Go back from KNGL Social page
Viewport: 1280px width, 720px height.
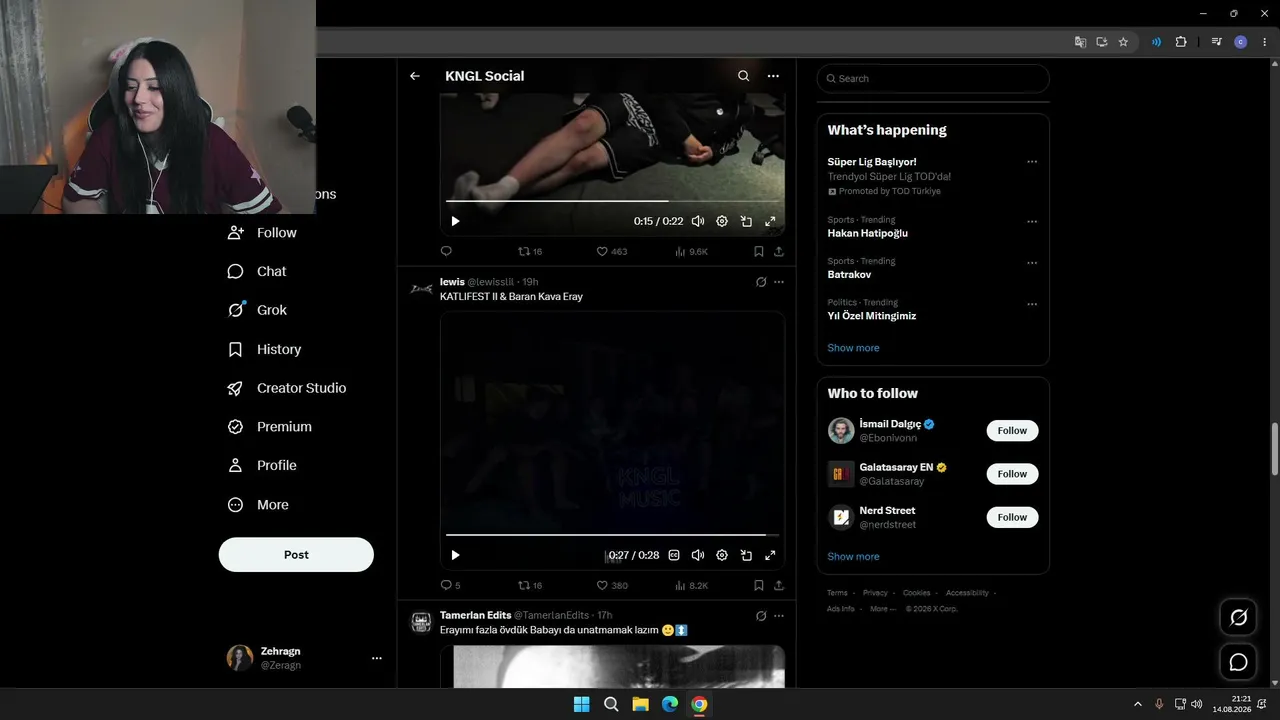click(x=415, y=76)
